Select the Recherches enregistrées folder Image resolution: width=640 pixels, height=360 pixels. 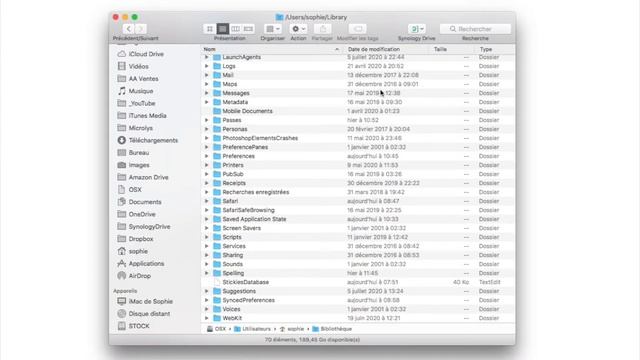point(358,192)
